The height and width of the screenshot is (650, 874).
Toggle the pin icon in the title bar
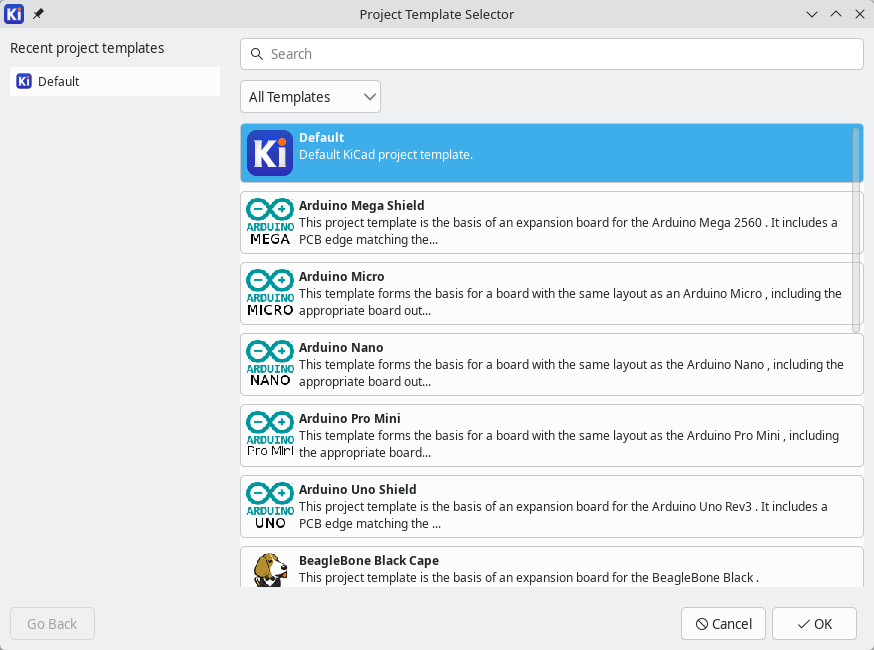(x=38, y=14)
